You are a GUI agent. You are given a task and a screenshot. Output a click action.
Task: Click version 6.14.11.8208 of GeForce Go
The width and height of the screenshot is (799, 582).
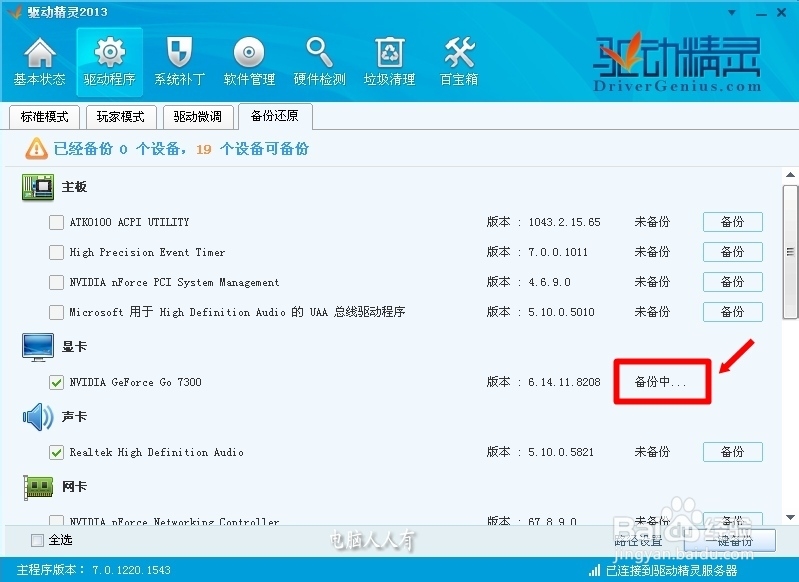564,382
